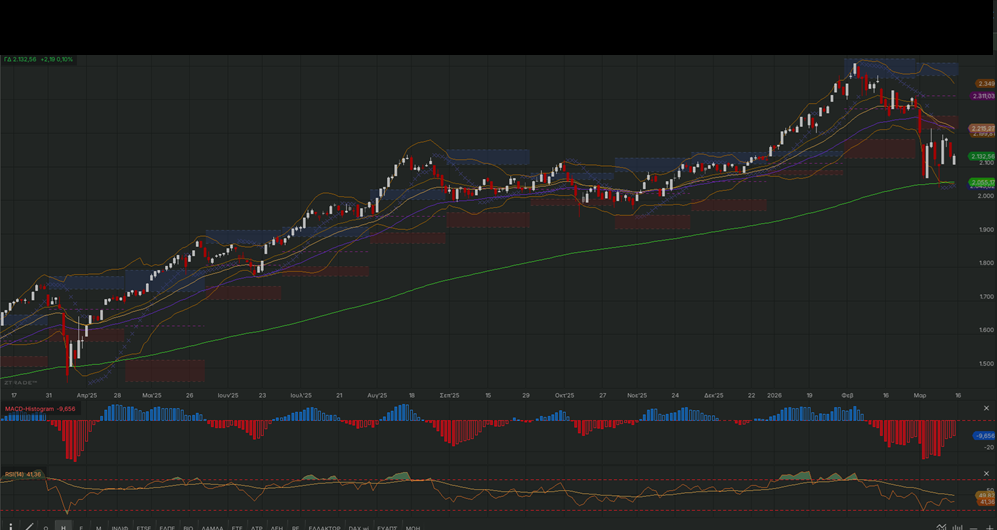The height and width of the screenshot is (530, 997).
Task: Click the MACD-Histogram -9,656 label
Action: pyautogui.click(x=40, y=409)
